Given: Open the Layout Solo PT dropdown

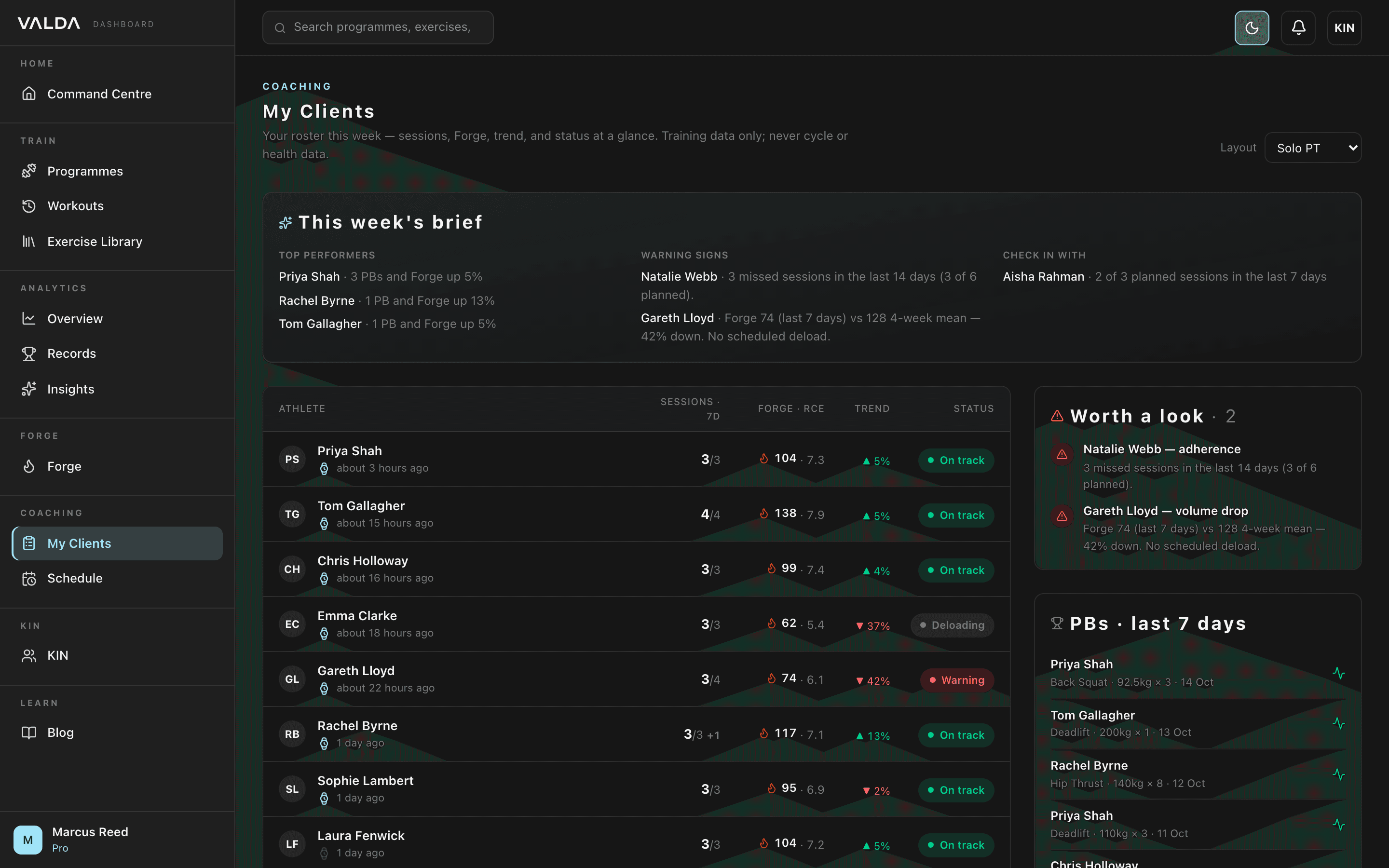Looking at the screenshot, I should pos(1313,148).
